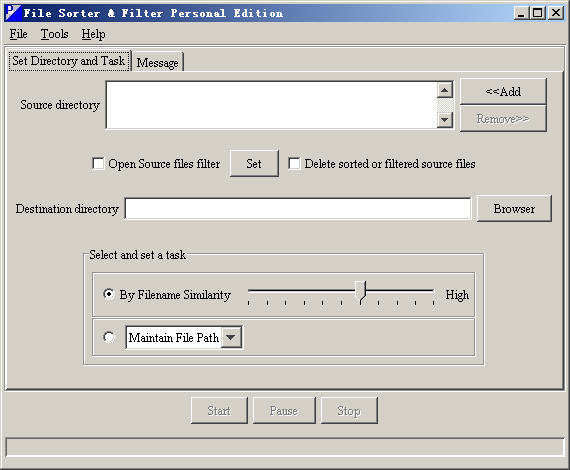This screenshot has height=470, width=570.
Task: Click the Remove>> button
Action: click(503, 118)
